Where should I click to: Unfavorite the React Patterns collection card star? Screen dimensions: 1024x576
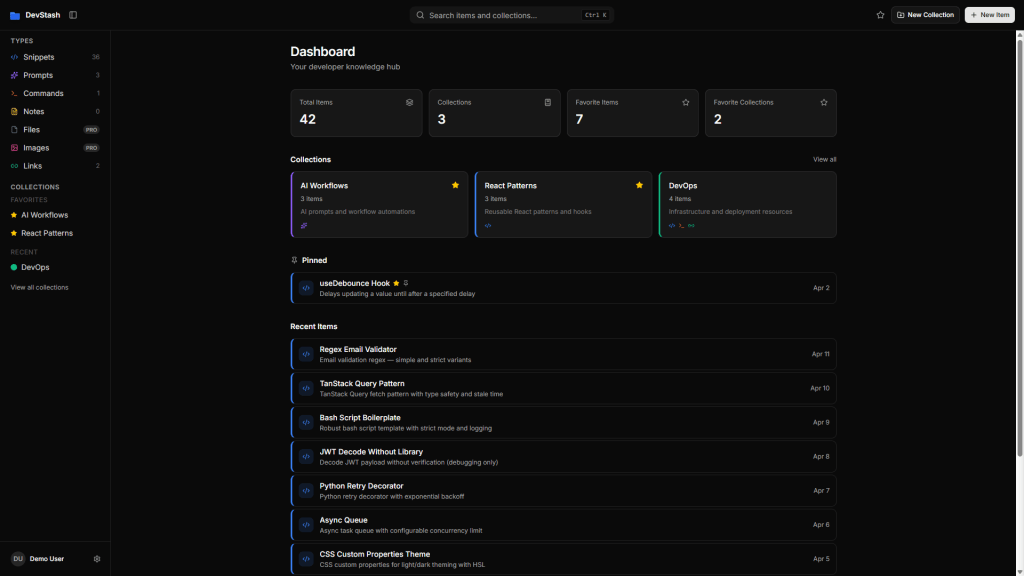pyautogui.click(x=639, y=185)
